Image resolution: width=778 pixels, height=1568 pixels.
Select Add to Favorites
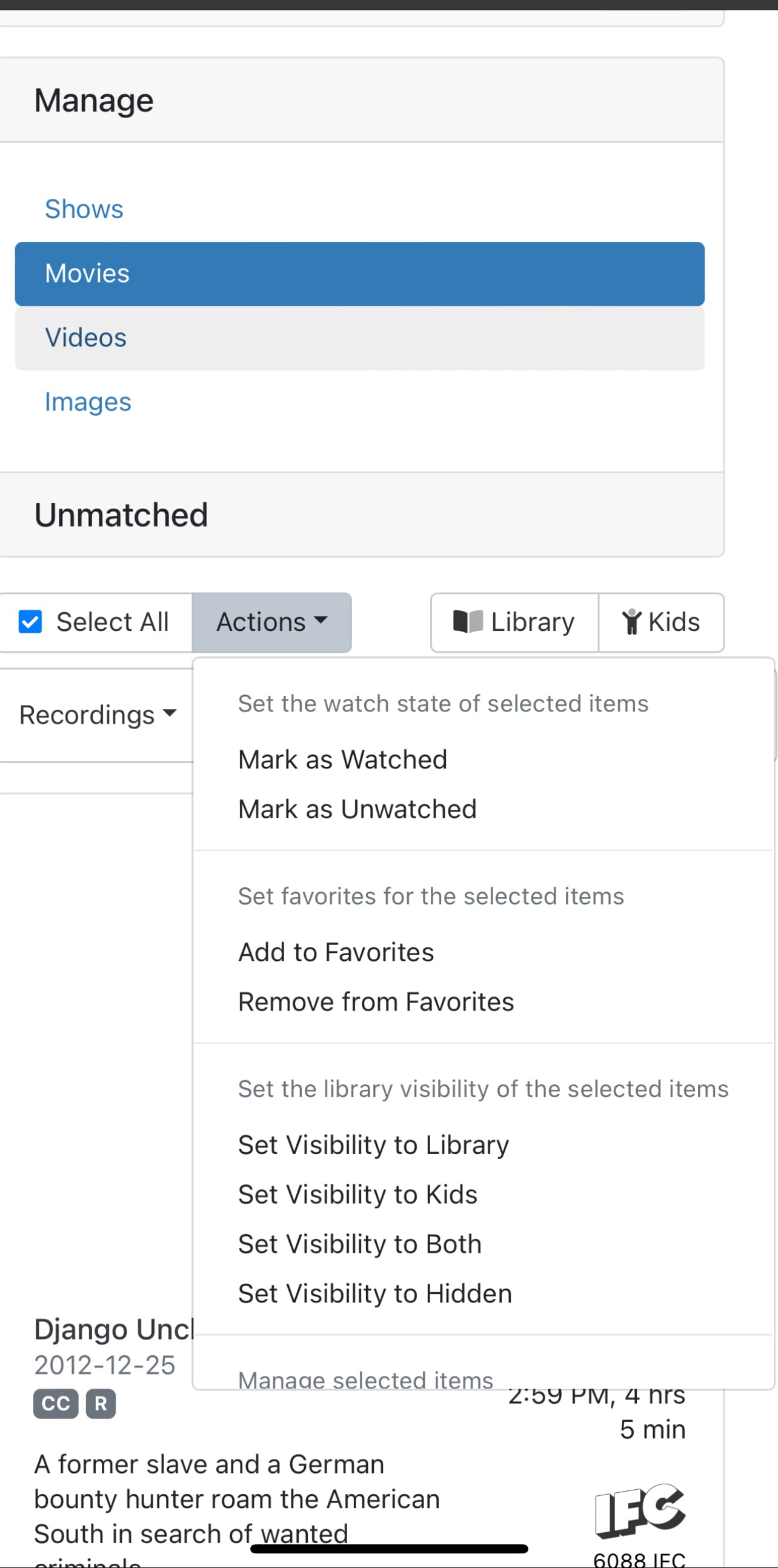point(336,952)
